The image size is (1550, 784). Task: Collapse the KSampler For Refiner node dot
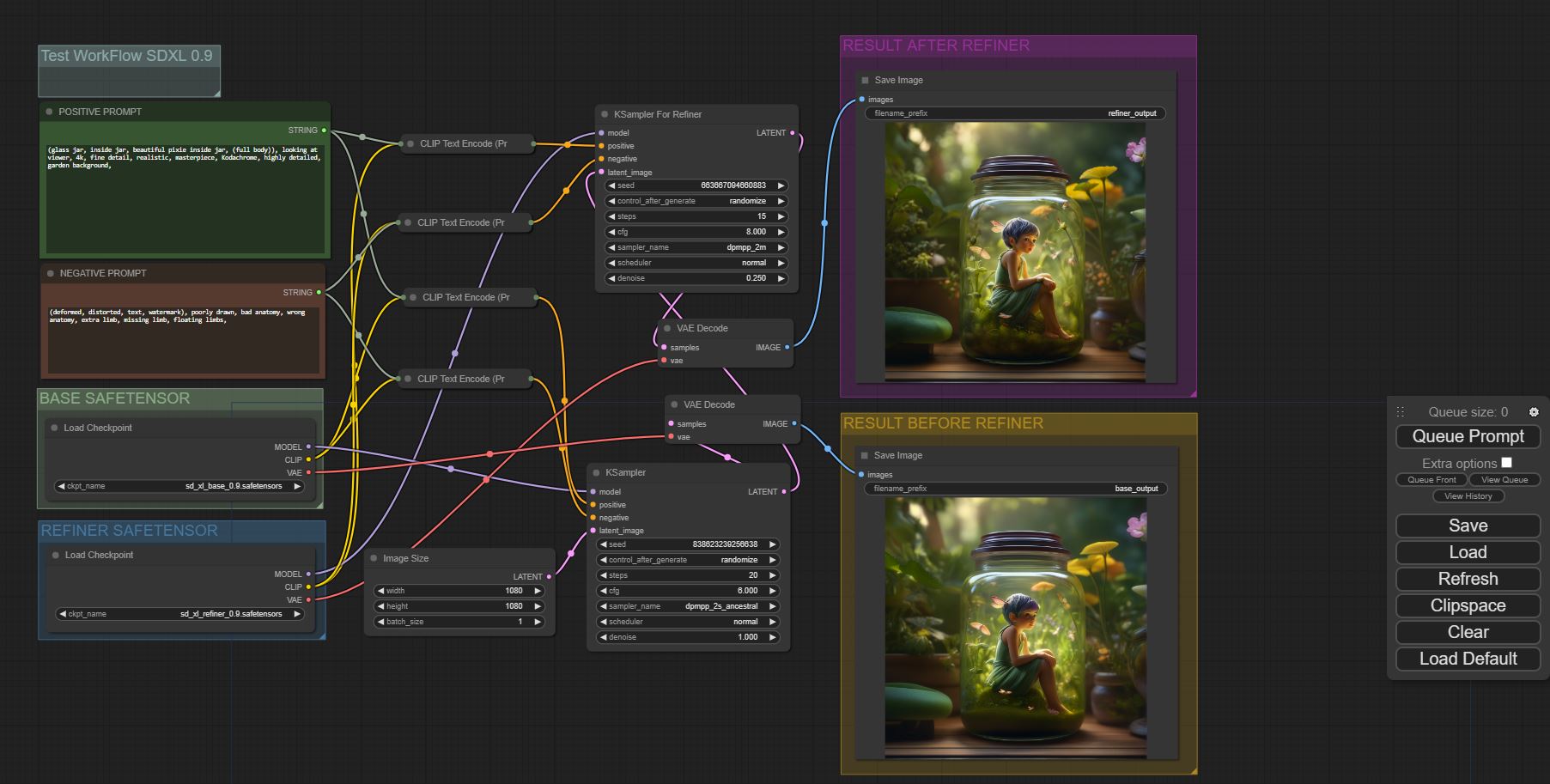[605, 114]
